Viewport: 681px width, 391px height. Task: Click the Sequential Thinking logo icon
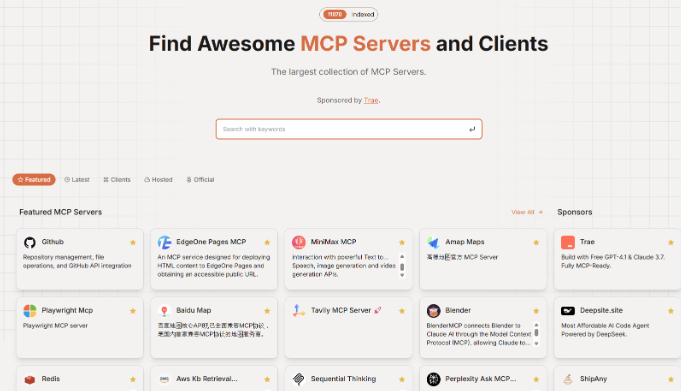pyautogui.click(x=299, y=379)
